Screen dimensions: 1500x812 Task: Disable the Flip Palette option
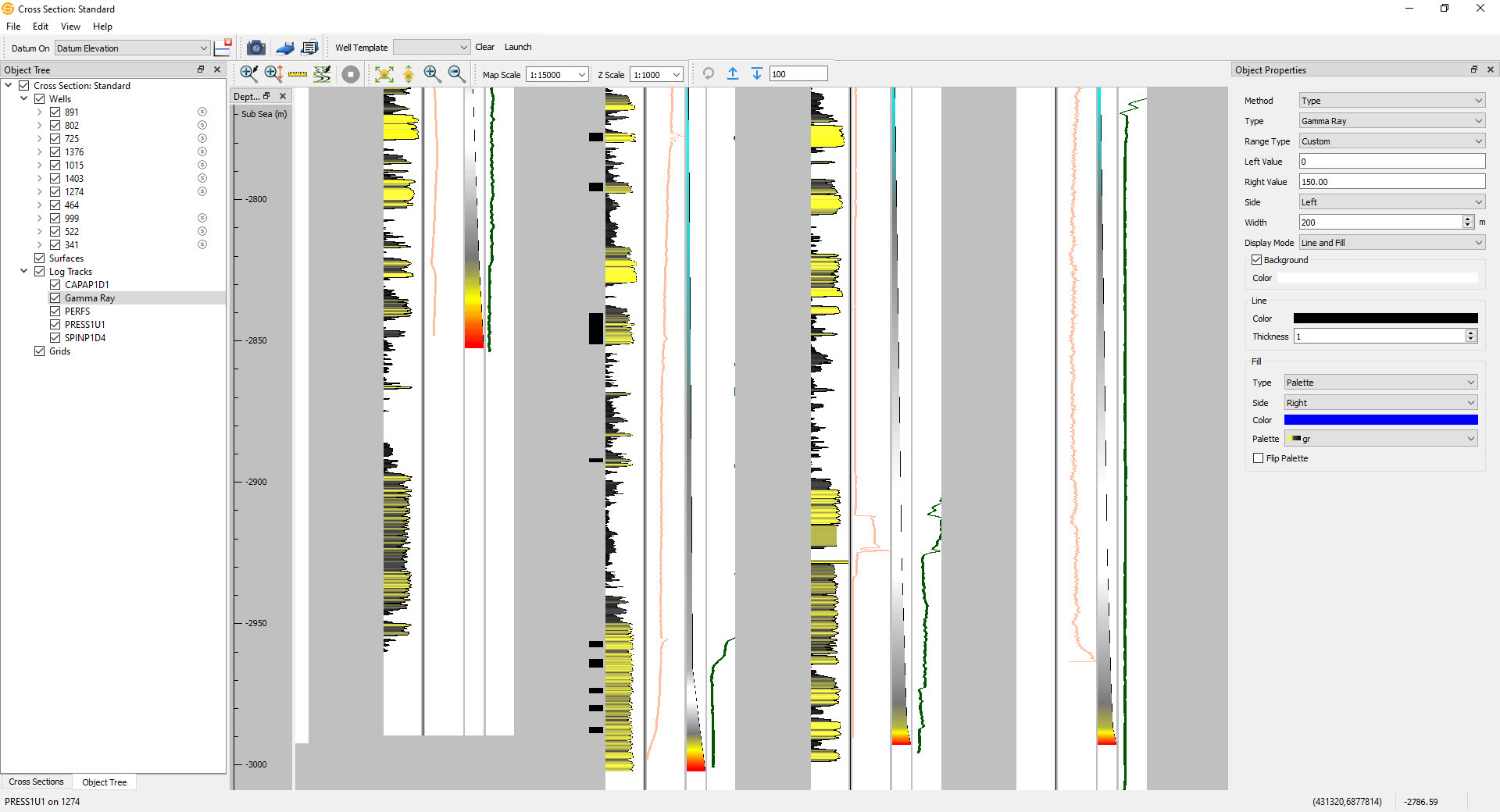pos(1258,458)
